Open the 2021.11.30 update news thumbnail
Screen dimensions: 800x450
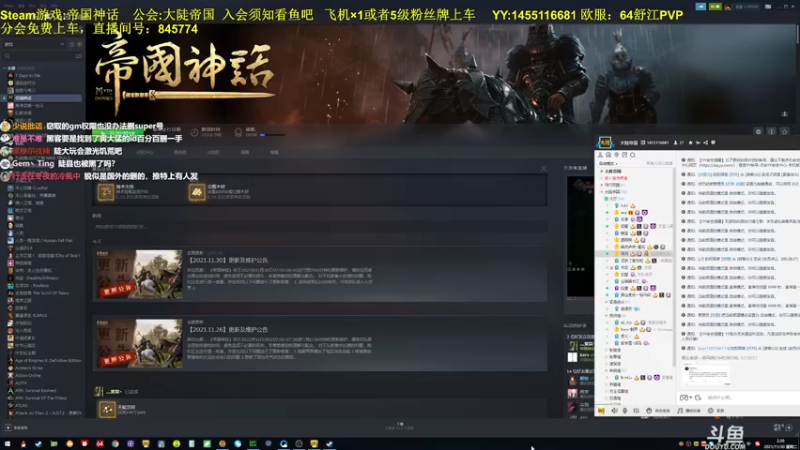pyautogui.click(x=139, y=274)
